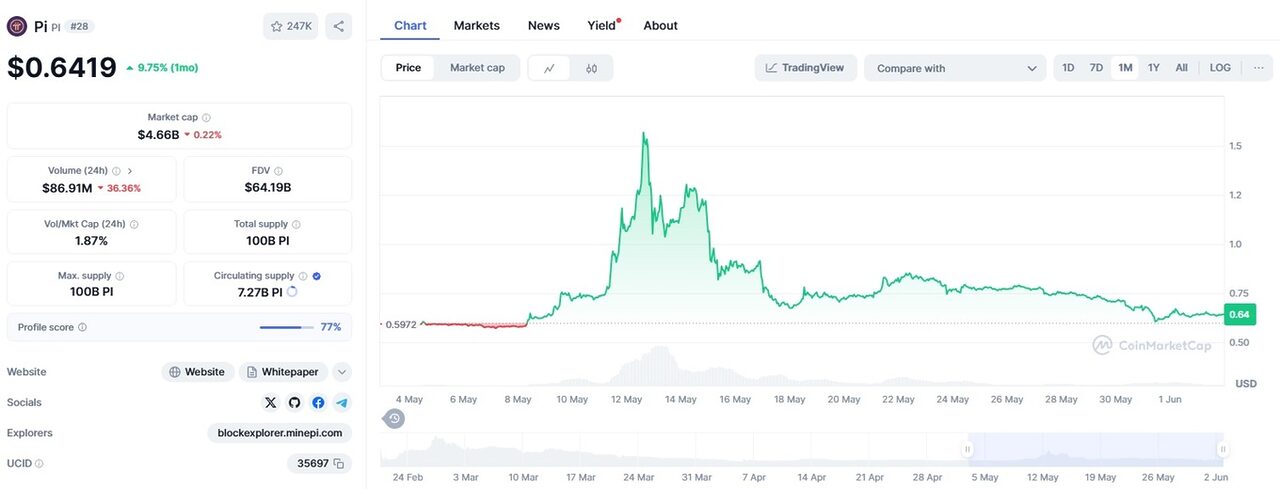Open the News tab
Screen dimensions: 1280x489
click(544, 26)
